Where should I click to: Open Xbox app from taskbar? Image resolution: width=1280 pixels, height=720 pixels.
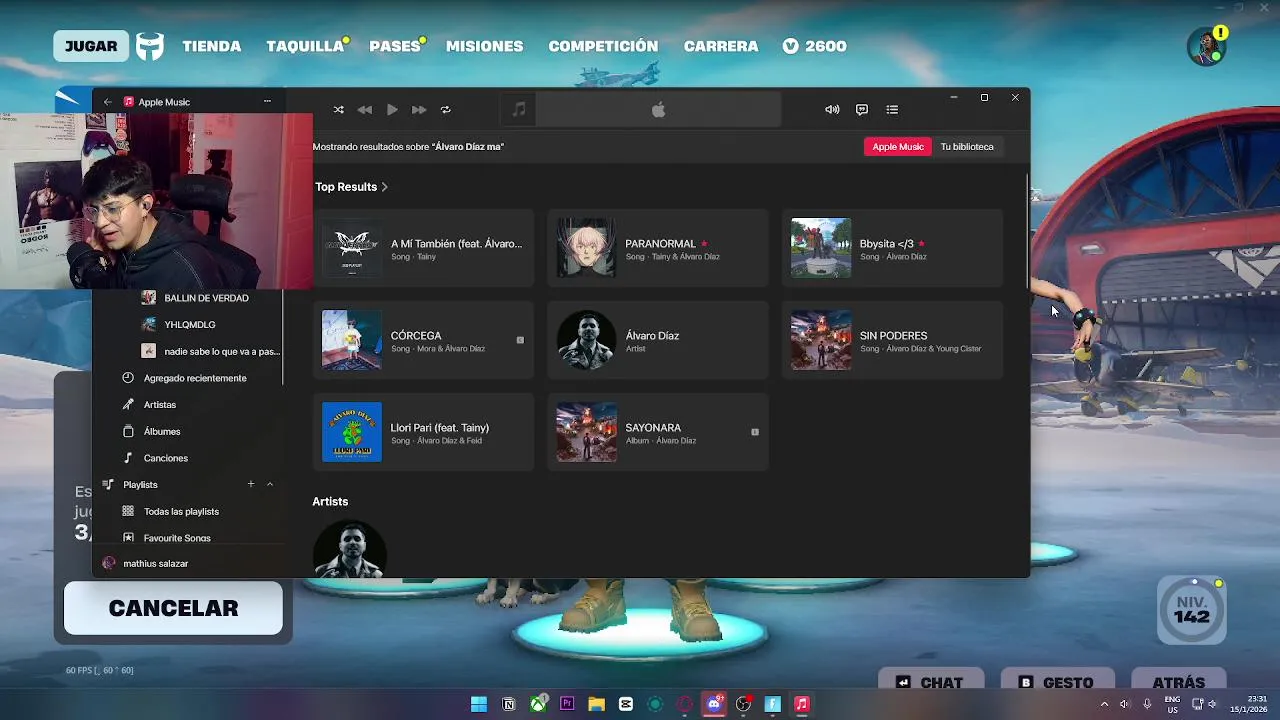pos(538,704)
